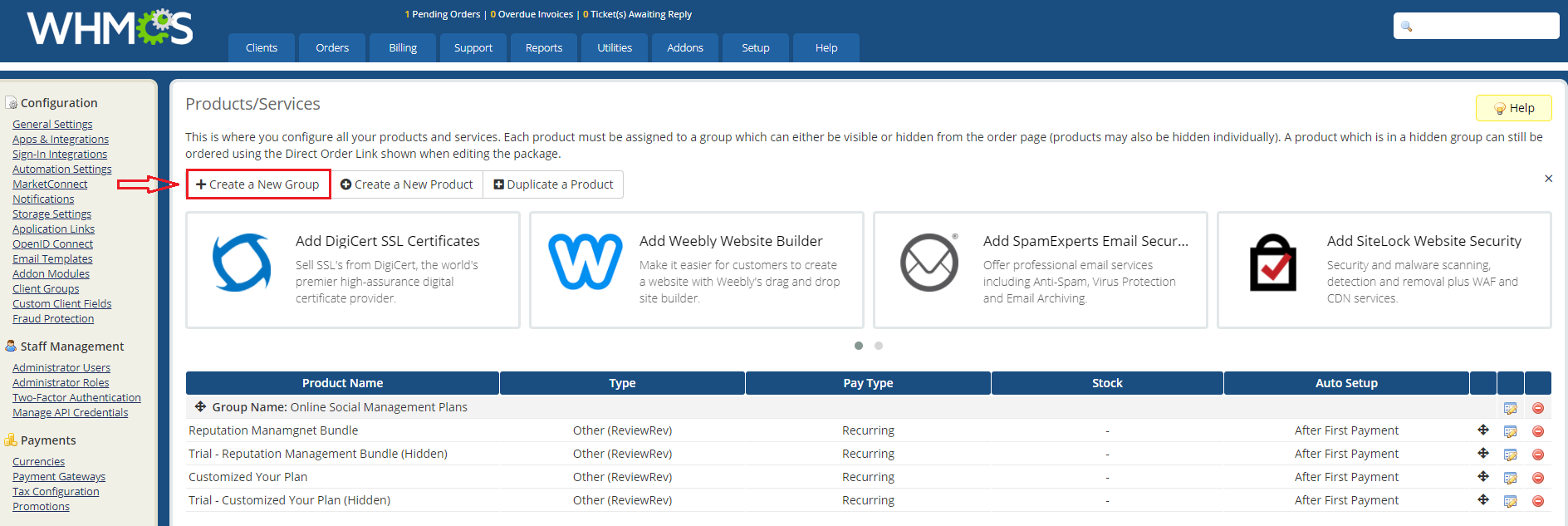Image resolution: width=1568 pixels, height=526 pixels.
Task: Open the Overdue Invoices link
Action: (532, 14)
